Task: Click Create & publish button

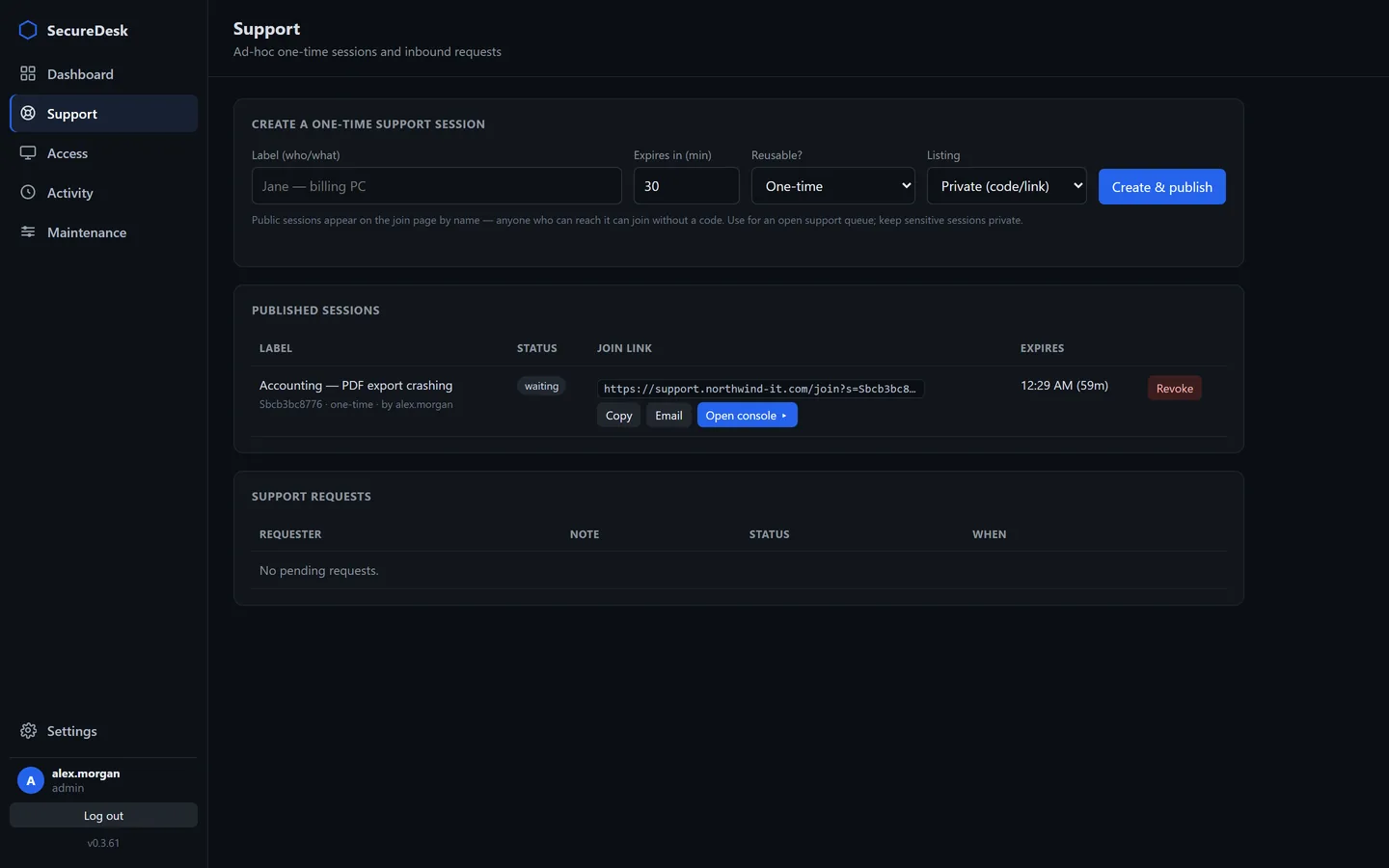Action: (1161, 187)
